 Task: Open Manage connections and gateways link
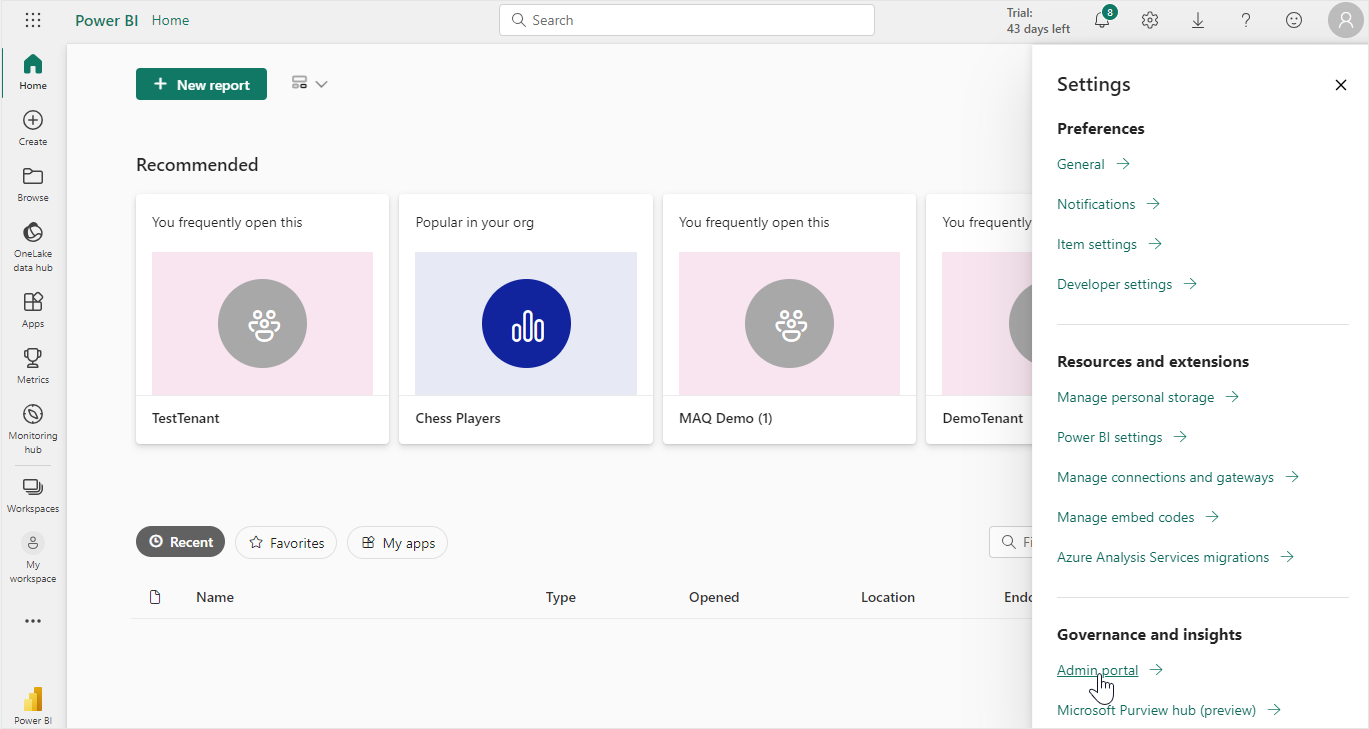click(1165, 477)
